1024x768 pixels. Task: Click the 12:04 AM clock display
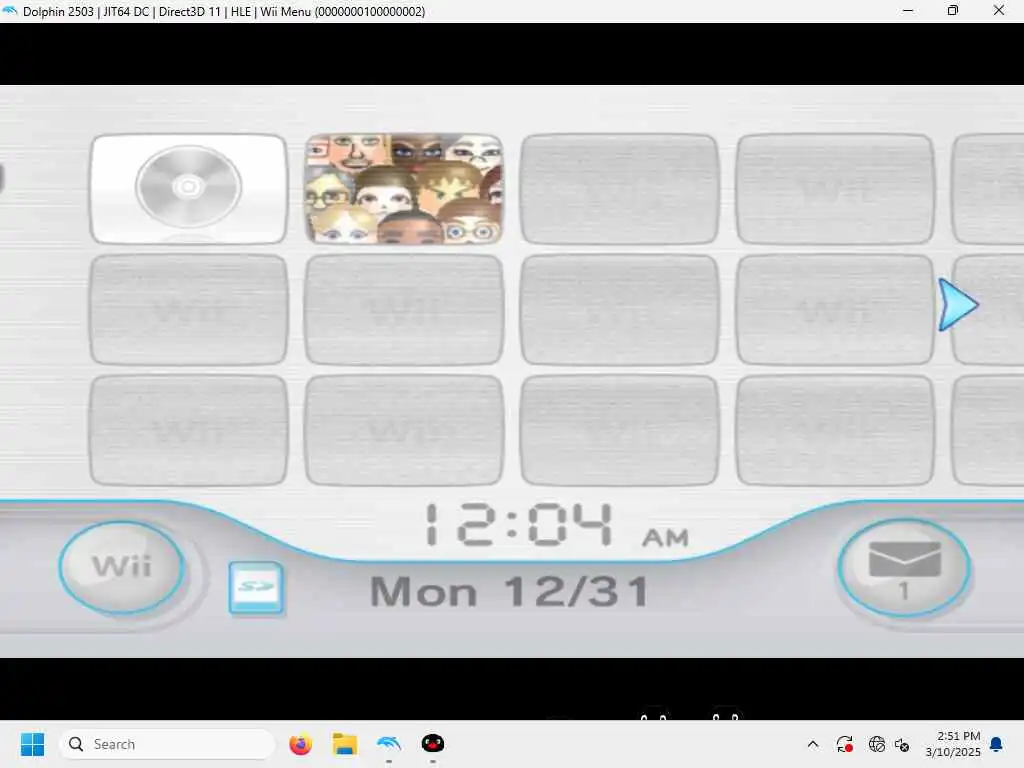tap(557, 526)
